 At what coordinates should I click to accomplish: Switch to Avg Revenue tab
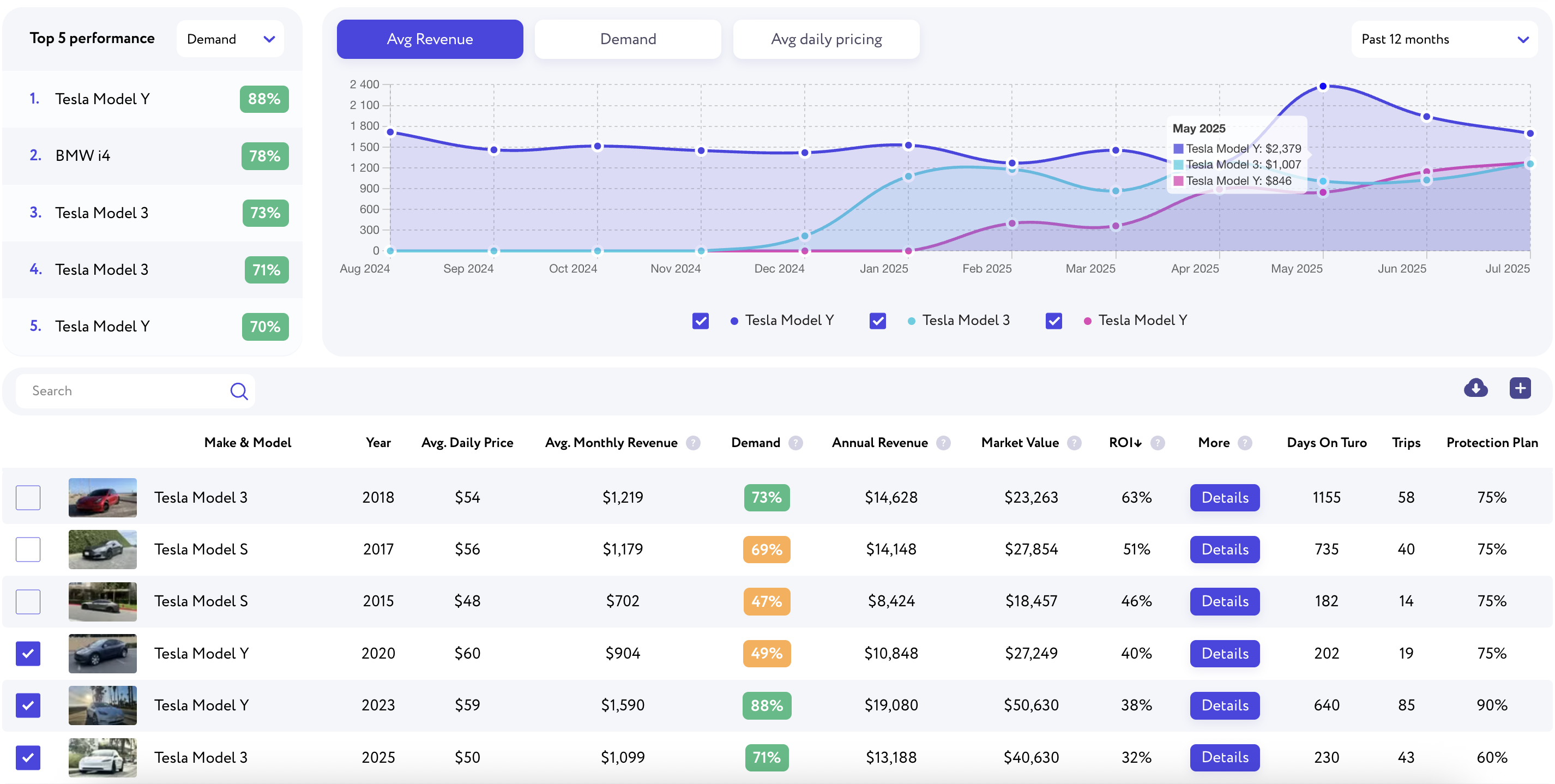pos(430,39)
